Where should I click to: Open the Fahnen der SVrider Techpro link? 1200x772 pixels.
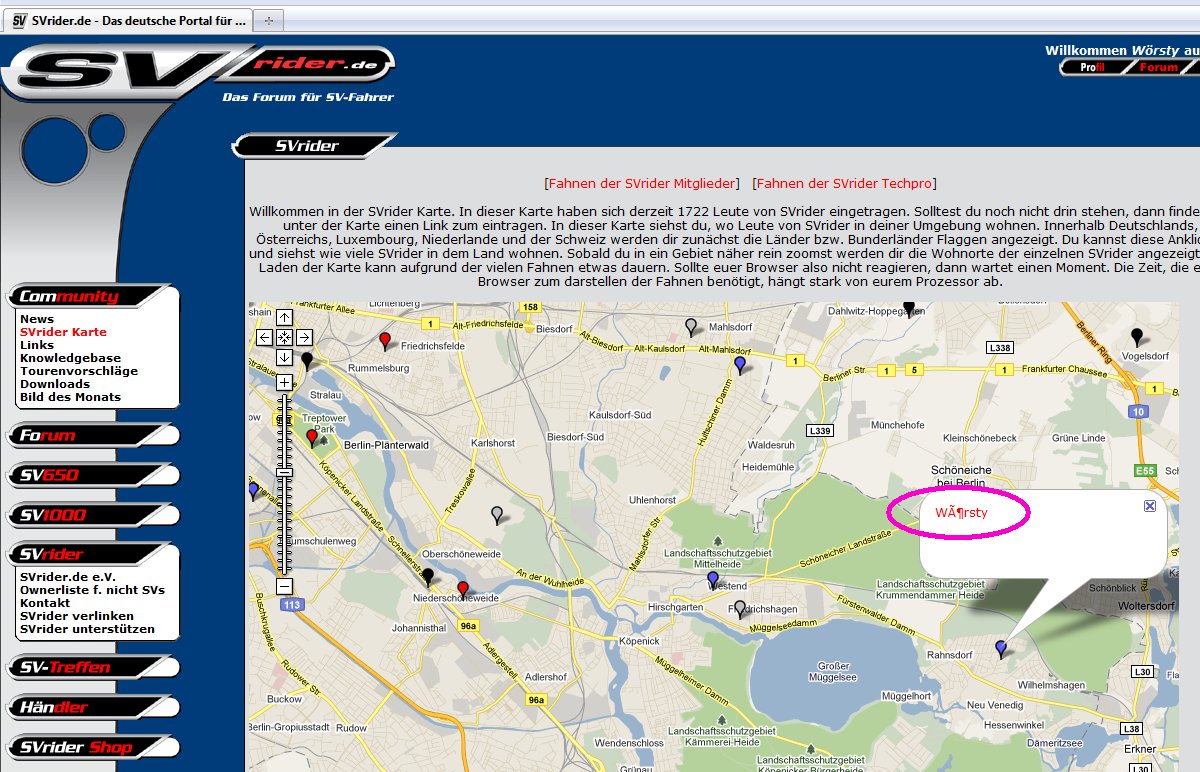[844, 184]
